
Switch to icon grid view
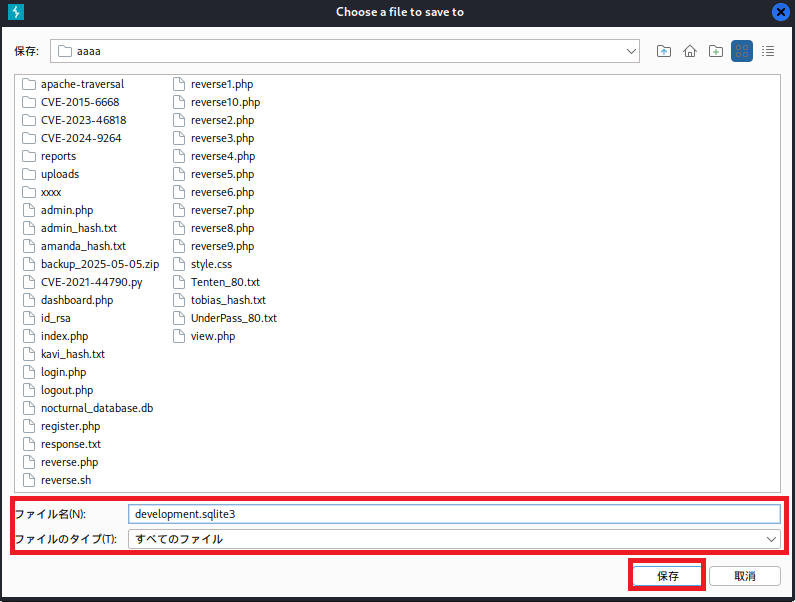[x=742, y=51]
